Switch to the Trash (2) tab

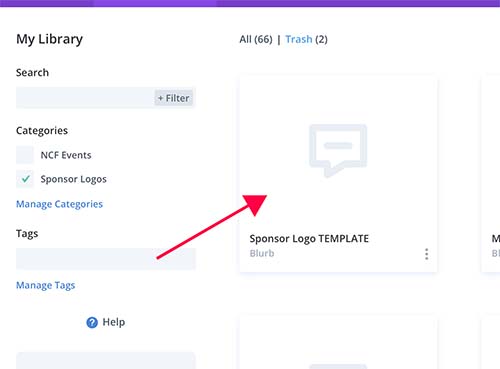[306, 39]
